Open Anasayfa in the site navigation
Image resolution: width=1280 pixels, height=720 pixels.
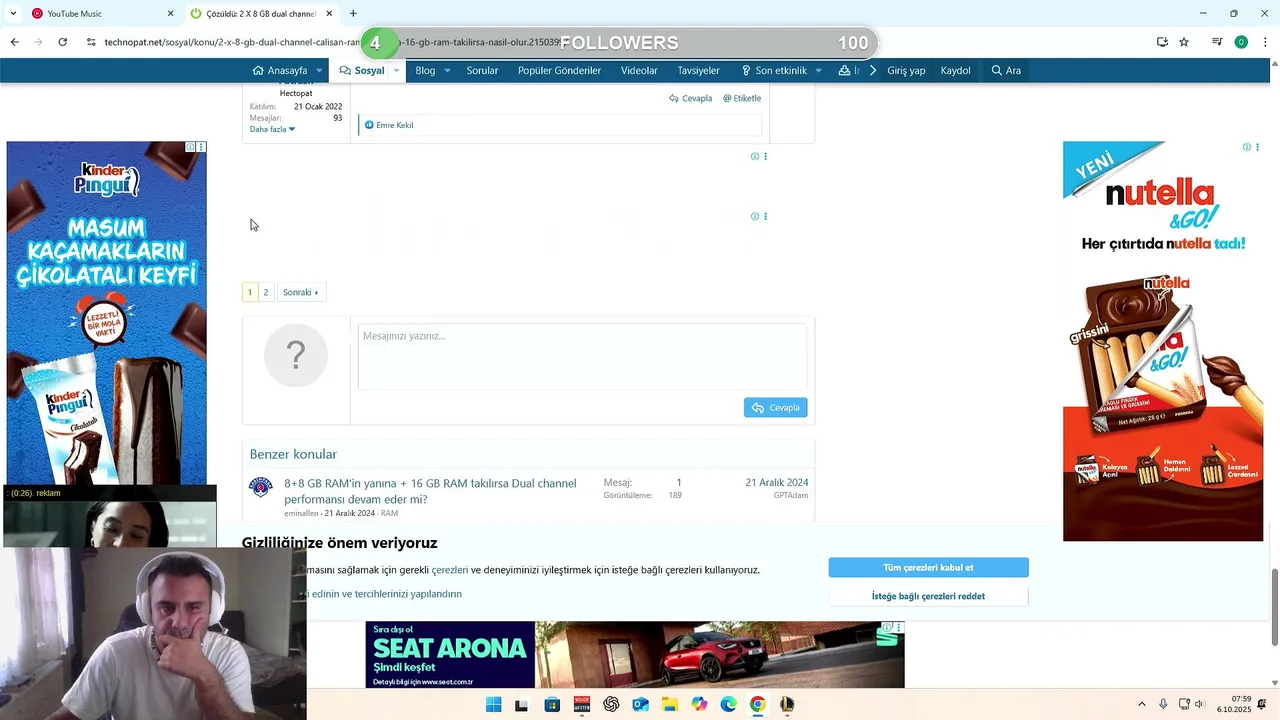[280, 70]
